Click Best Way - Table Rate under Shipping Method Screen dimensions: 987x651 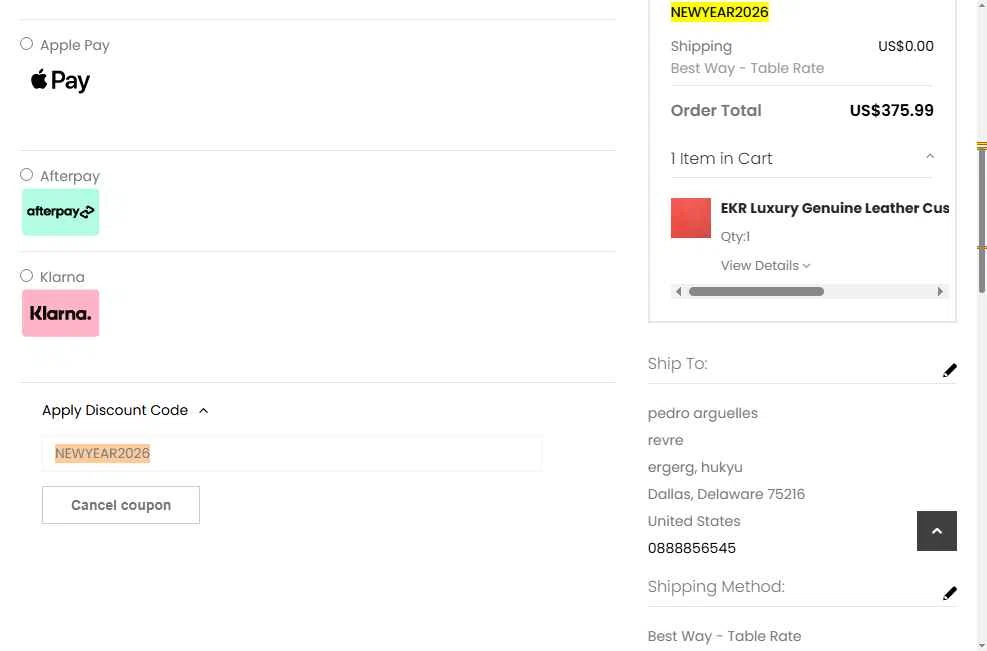coord(724,636)
